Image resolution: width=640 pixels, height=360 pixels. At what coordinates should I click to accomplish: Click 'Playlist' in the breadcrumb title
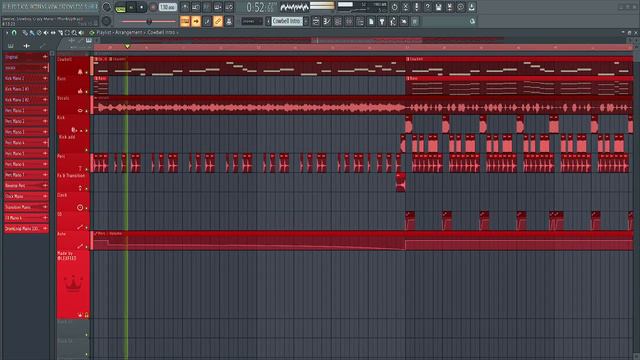pos(104,32)
